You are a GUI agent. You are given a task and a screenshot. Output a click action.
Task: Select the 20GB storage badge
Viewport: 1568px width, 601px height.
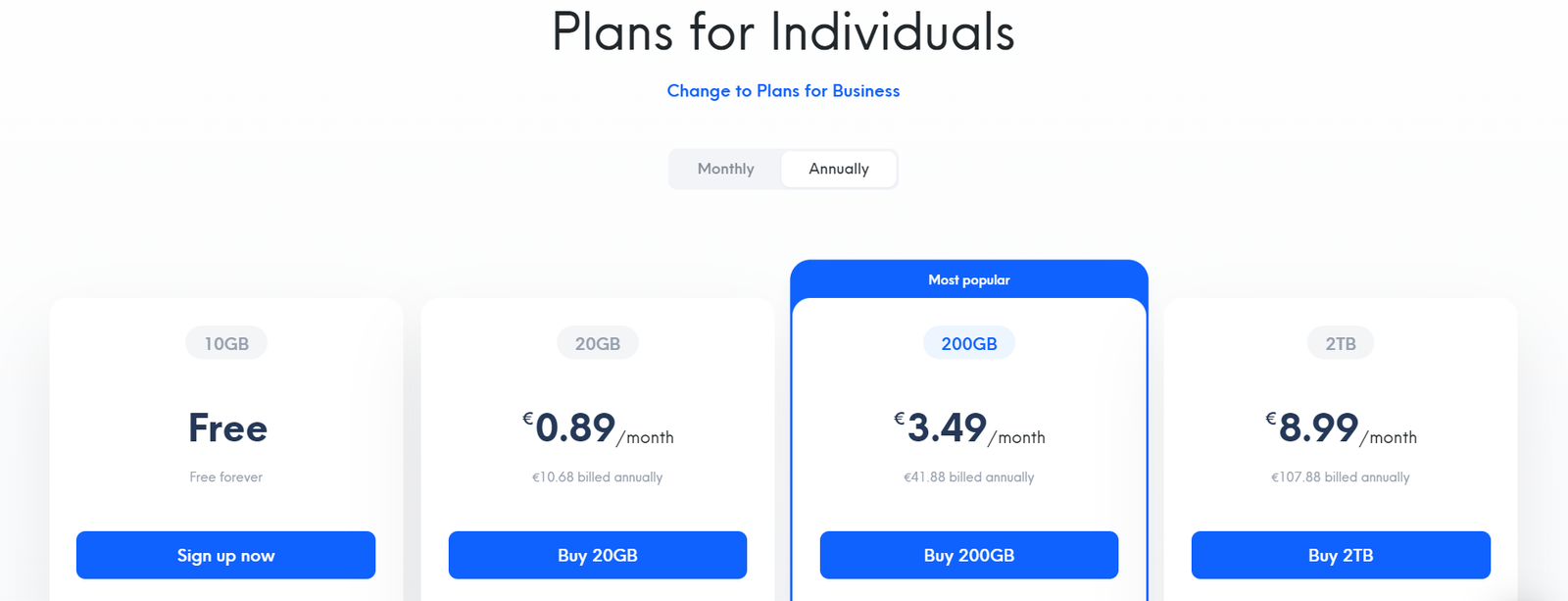tap(598, 344)
